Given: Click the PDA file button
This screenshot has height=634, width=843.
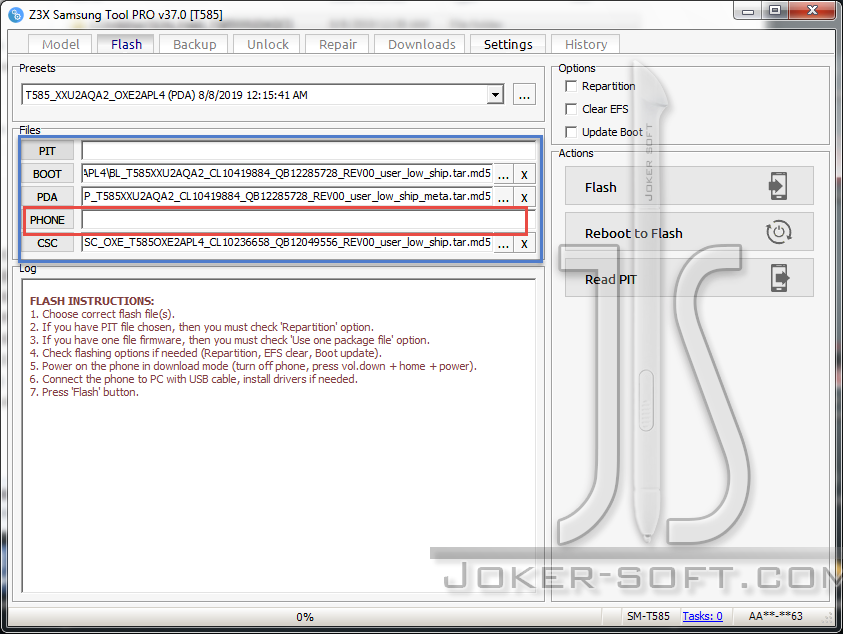Looking at the screenshot, I should tap(47, 197).
